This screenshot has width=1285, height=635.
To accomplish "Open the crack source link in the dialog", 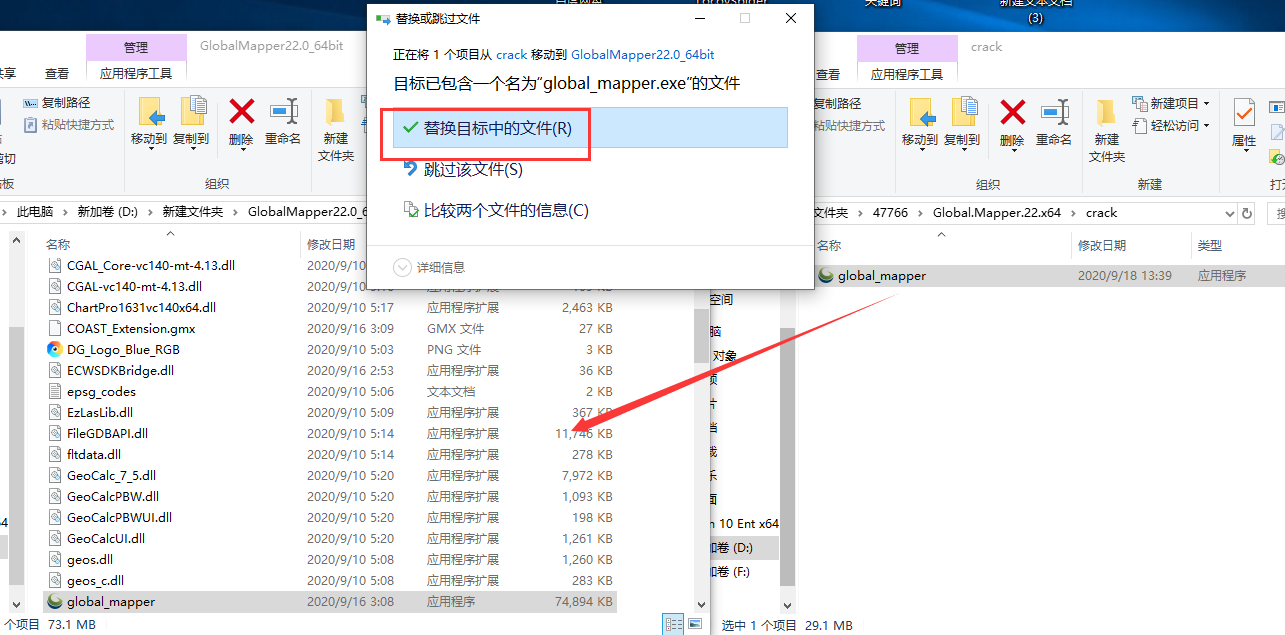I will [x=511, y=55].
